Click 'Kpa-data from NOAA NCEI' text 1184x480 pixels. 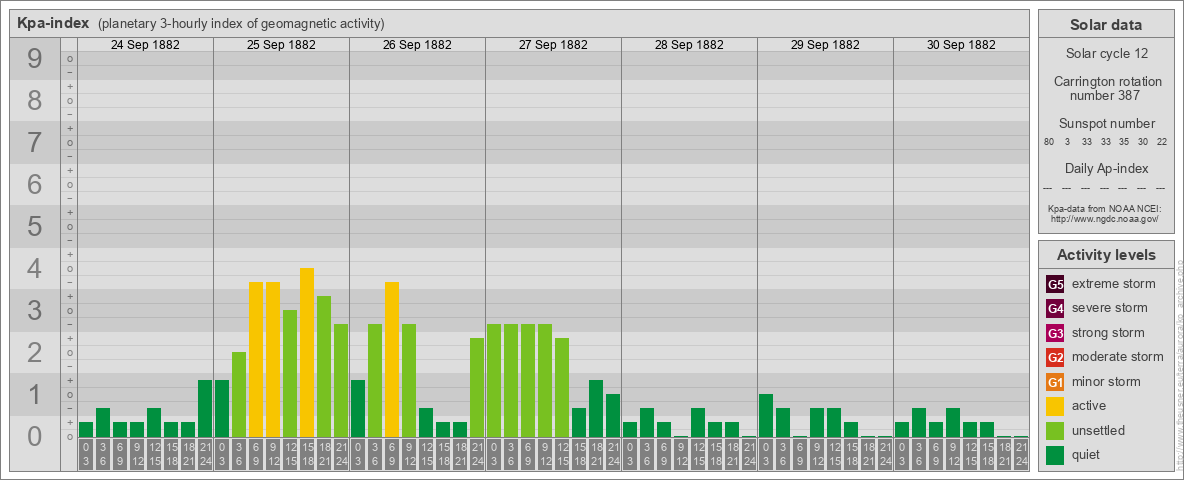(1105, 208)
